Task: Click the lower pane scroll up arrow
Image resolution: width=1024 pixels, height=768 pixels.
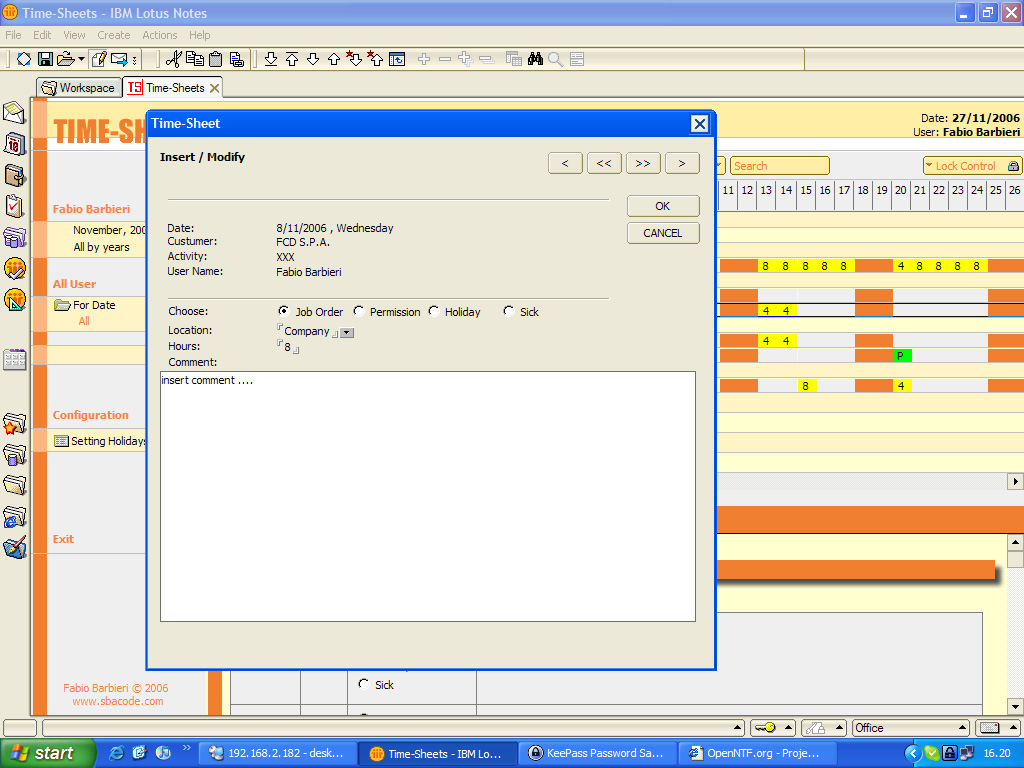Action: click(1015, 542)
